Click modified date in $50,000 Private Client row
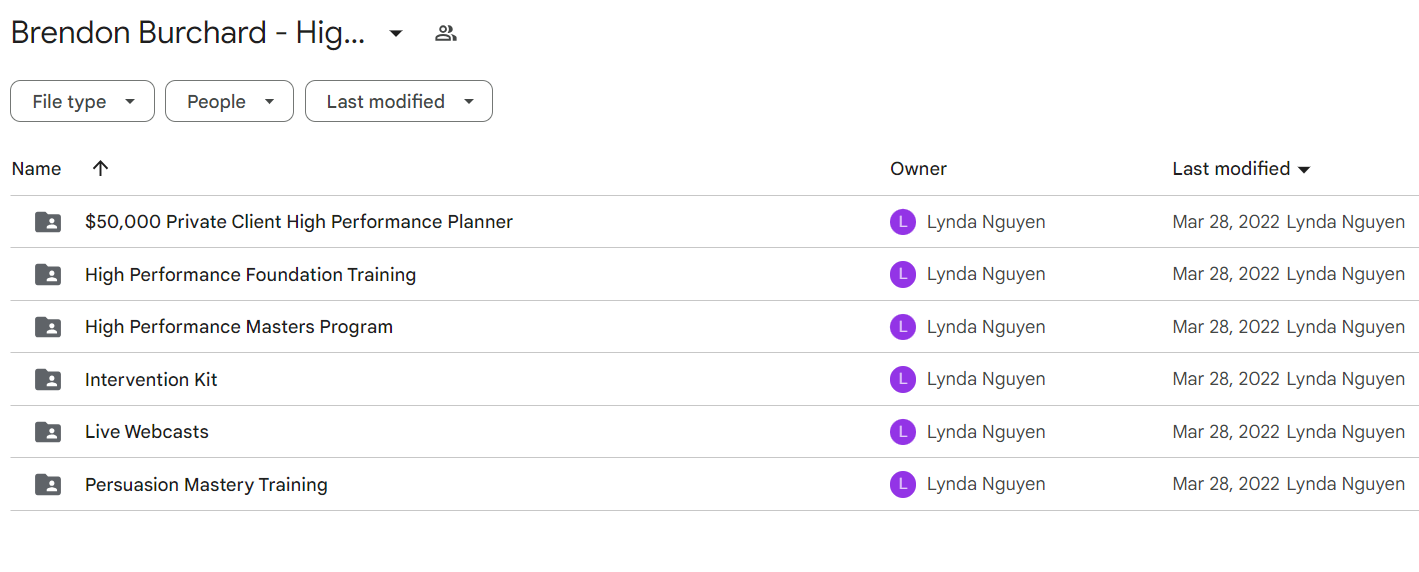 pyautogui.click(x=1226, y=222)
